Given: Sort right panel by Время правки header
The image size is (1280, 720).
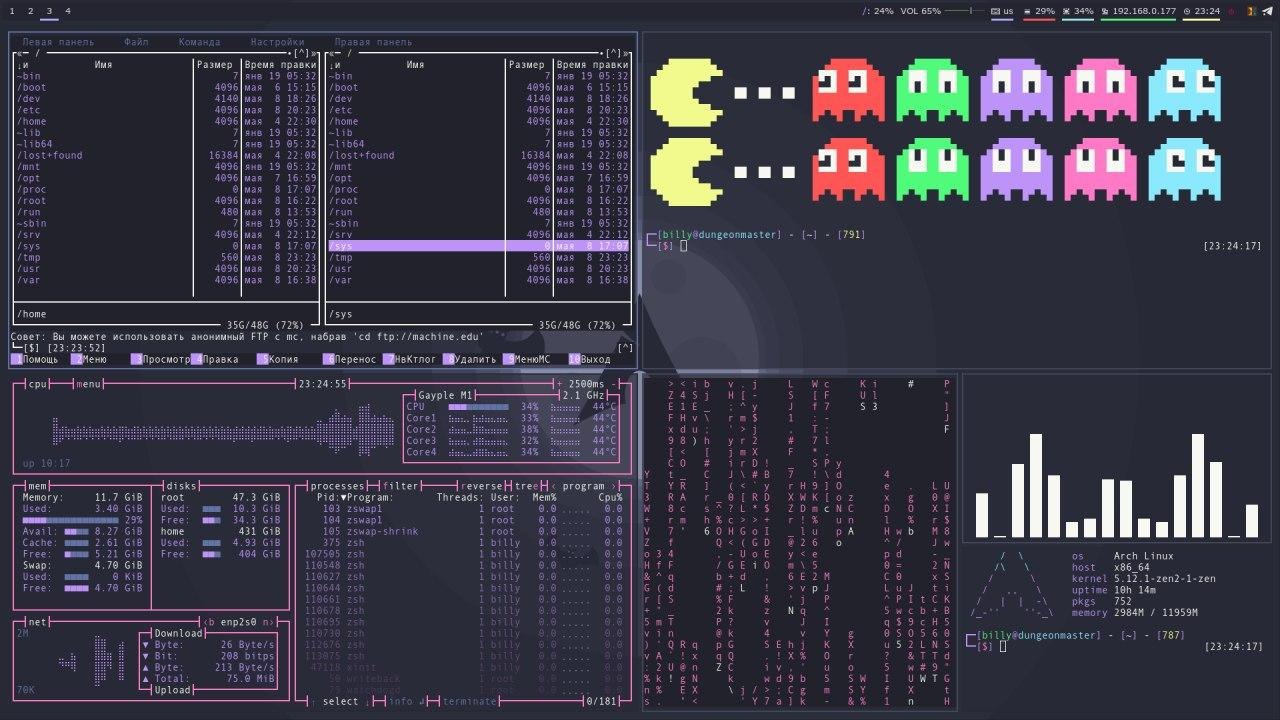Looking at the screenshot, I should 594,65.
